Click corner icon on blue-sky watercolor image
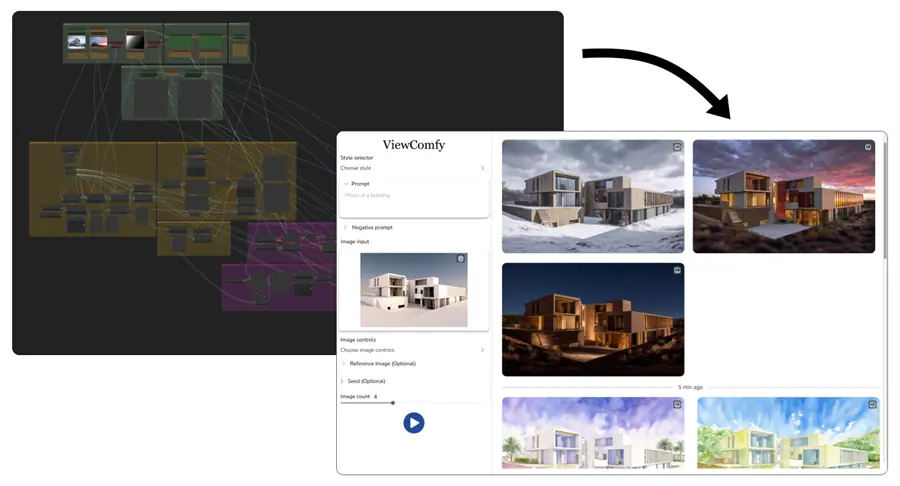 (872, 404)
